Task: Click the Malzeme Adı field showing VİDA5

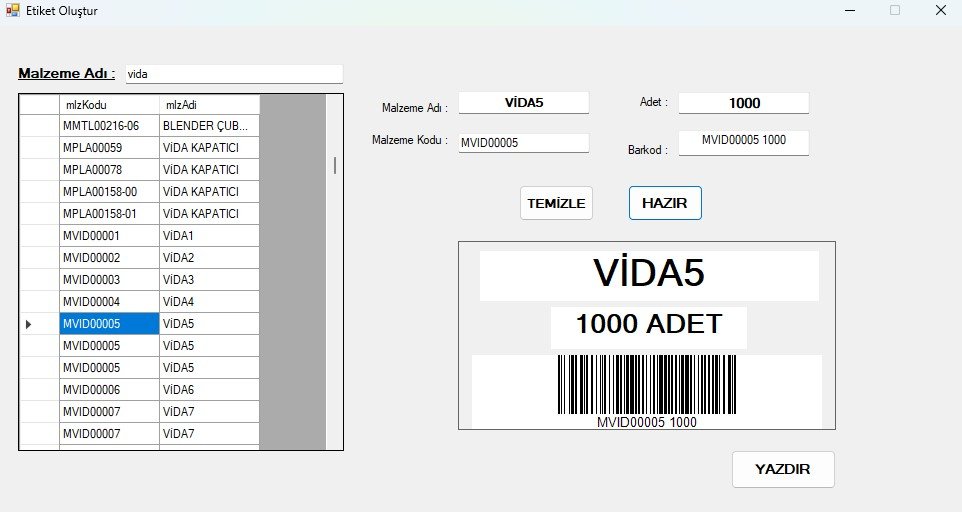Action: tap(523, 102)
